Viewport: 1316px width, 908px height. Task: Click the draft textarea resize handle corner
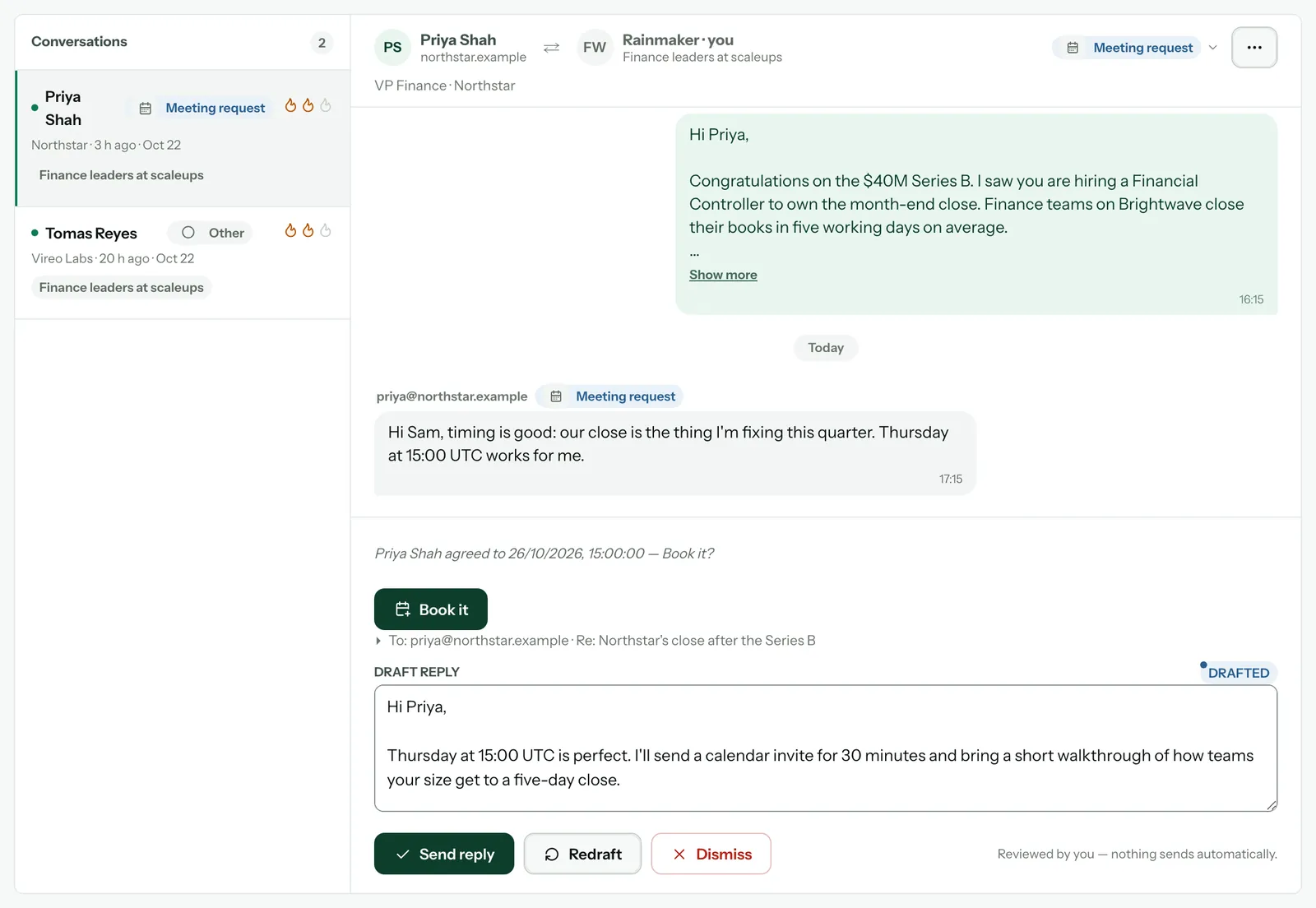tap(1272, 806)
